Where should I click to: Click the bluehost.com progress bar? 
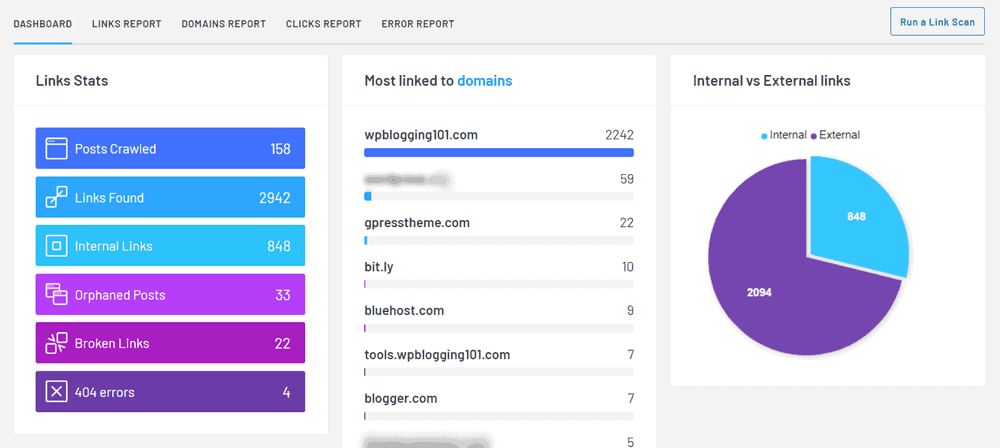tap(499, 328)
